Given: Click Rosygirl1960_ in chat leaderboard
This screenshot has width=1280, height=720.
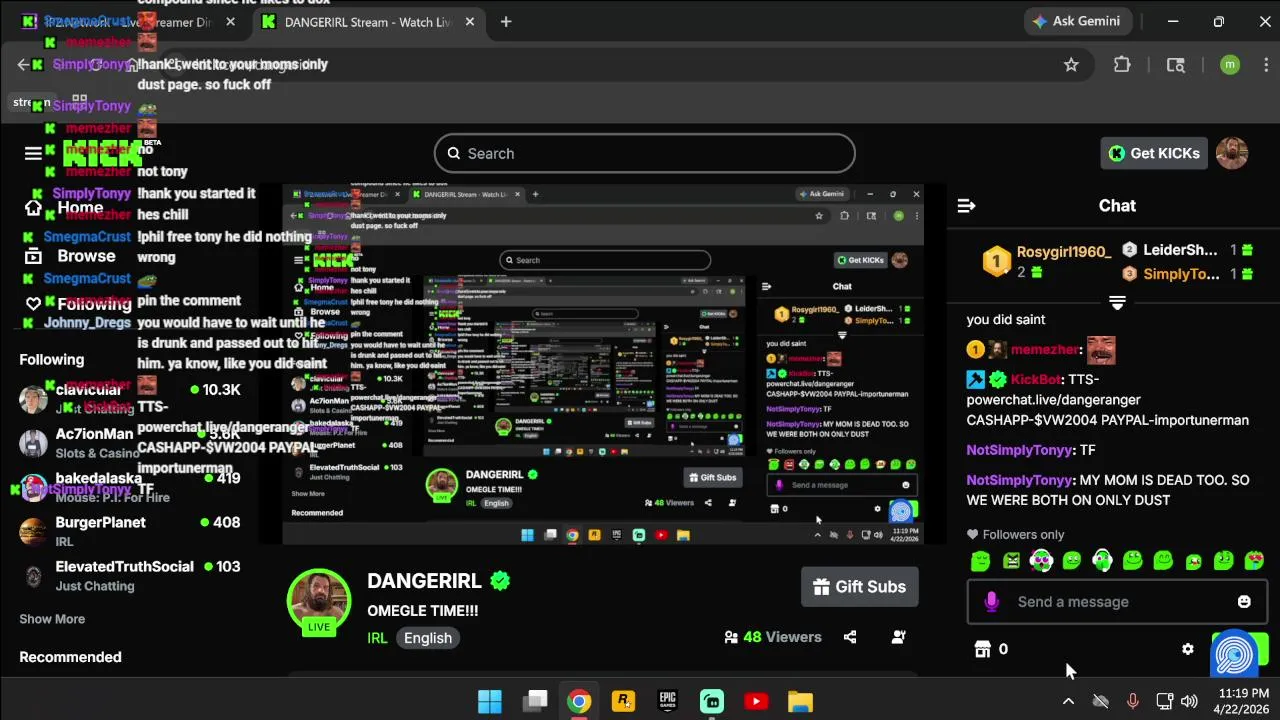Looking at the screenshot, I should coord(1064,251).
